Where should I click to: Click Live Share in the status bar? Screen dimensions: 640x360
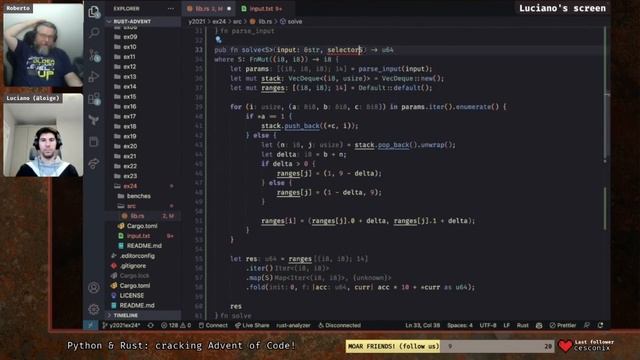point(252,325)
